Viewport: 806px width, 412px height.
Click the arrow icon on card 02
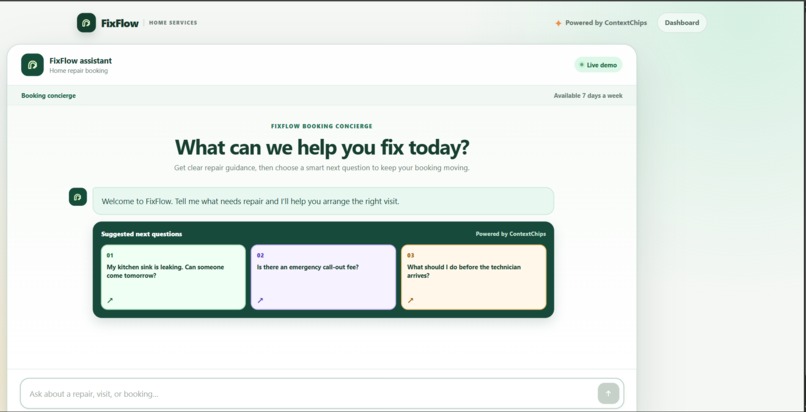pyautogui.click(x=260, y=301)
